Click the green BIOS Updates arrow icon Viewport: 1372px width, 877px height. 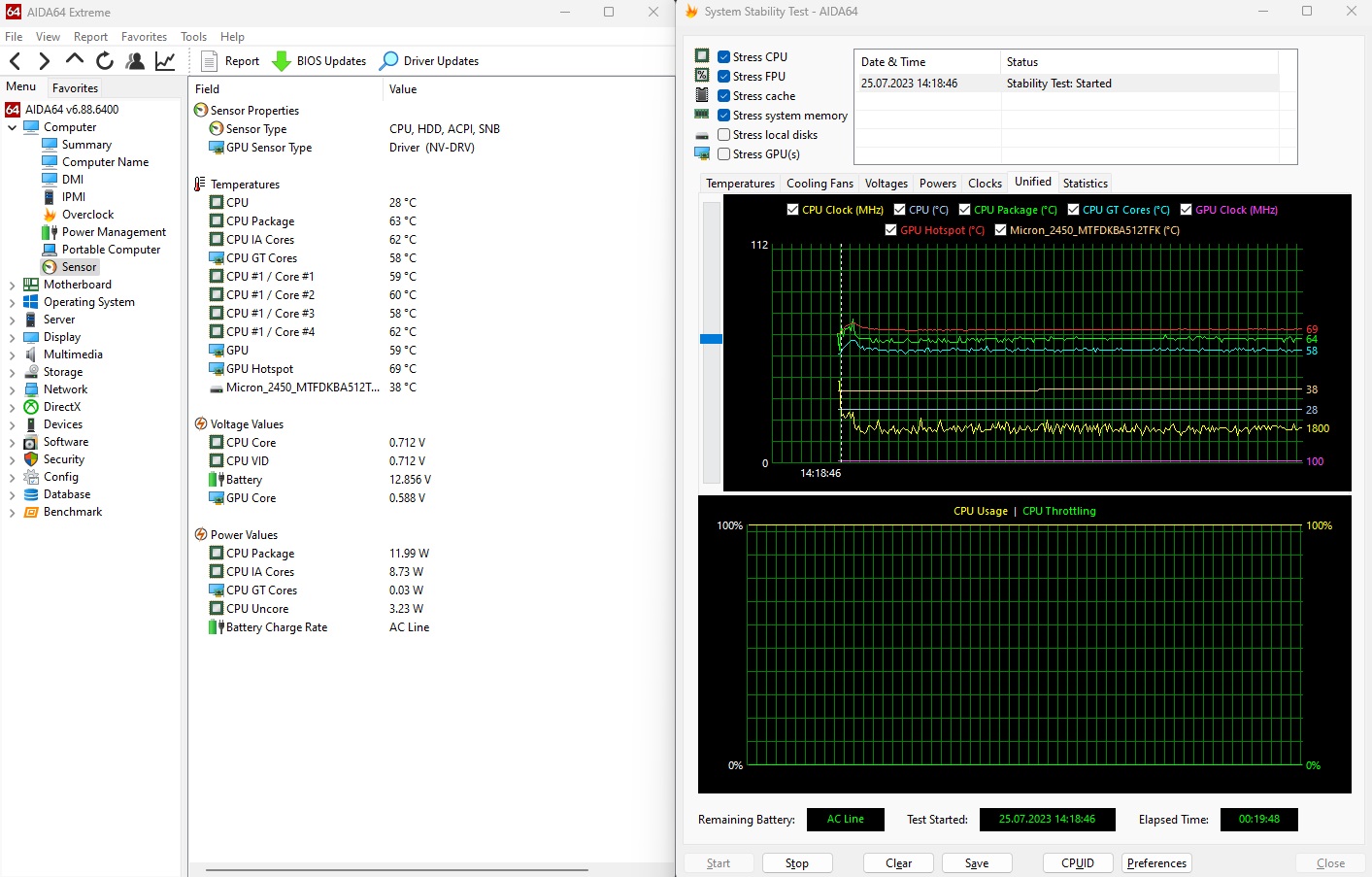(x=282, y=61)
